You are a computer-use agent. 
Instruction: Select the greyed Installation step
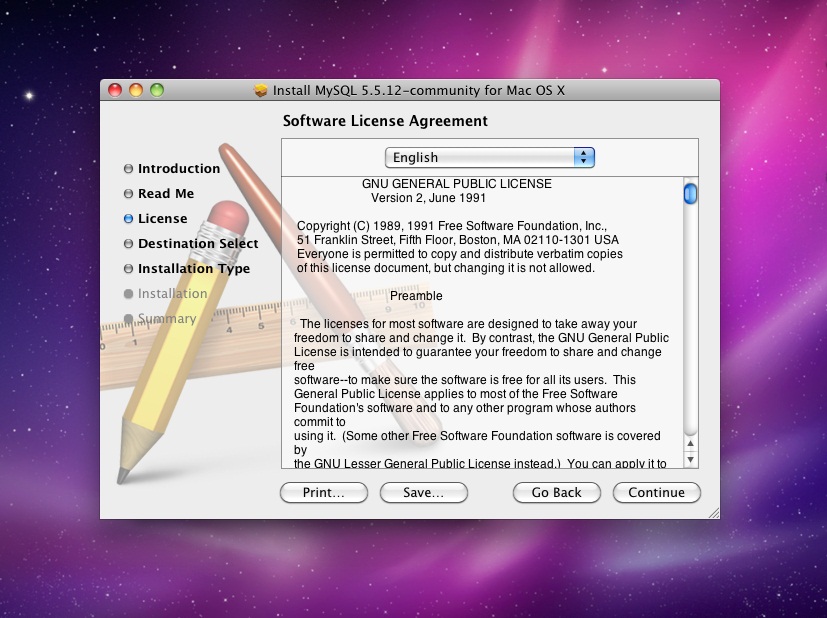tap(166, 294)
